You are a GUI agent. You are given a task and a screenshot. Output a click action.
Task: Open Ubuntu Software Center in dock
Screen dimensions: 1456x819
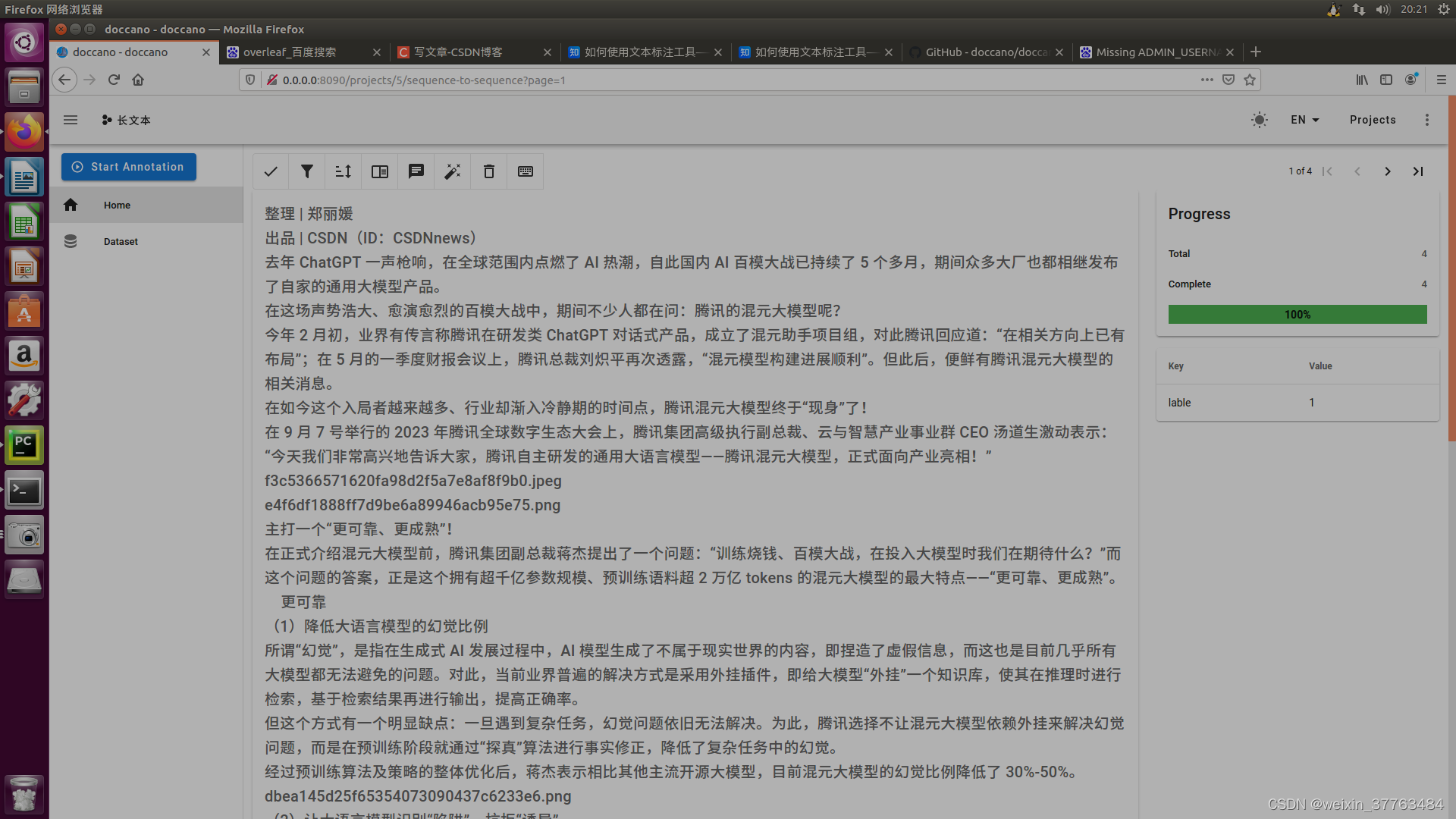point(24,311)
